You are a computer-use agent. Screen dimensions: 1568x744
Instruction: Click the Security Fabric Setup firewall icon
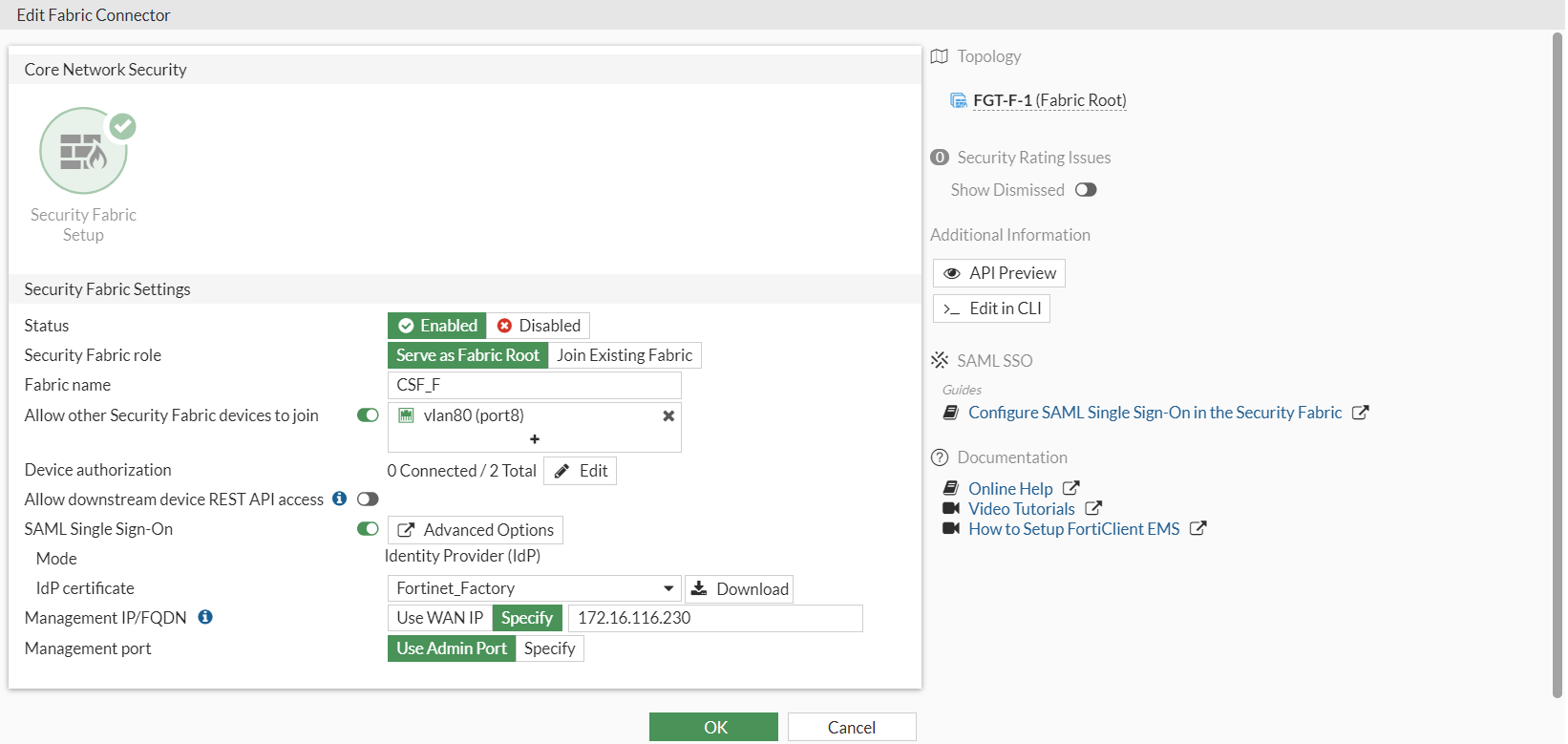83,152
